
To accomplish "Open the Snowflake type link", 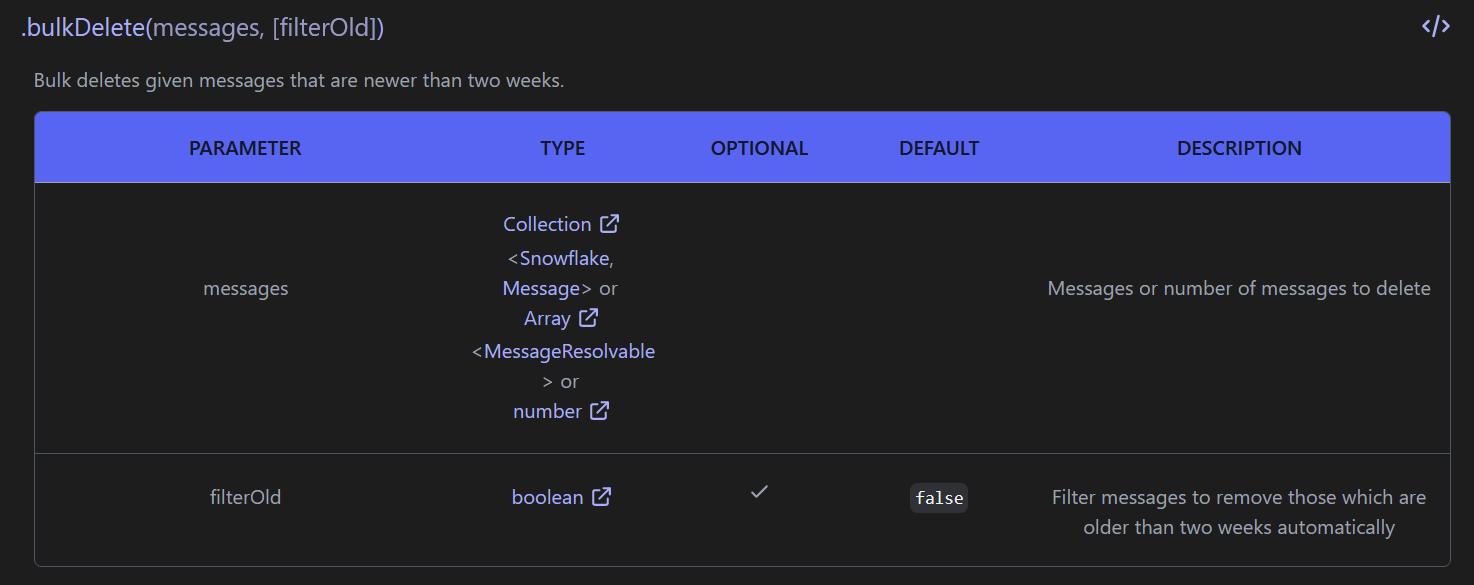I will click(564, 258).
